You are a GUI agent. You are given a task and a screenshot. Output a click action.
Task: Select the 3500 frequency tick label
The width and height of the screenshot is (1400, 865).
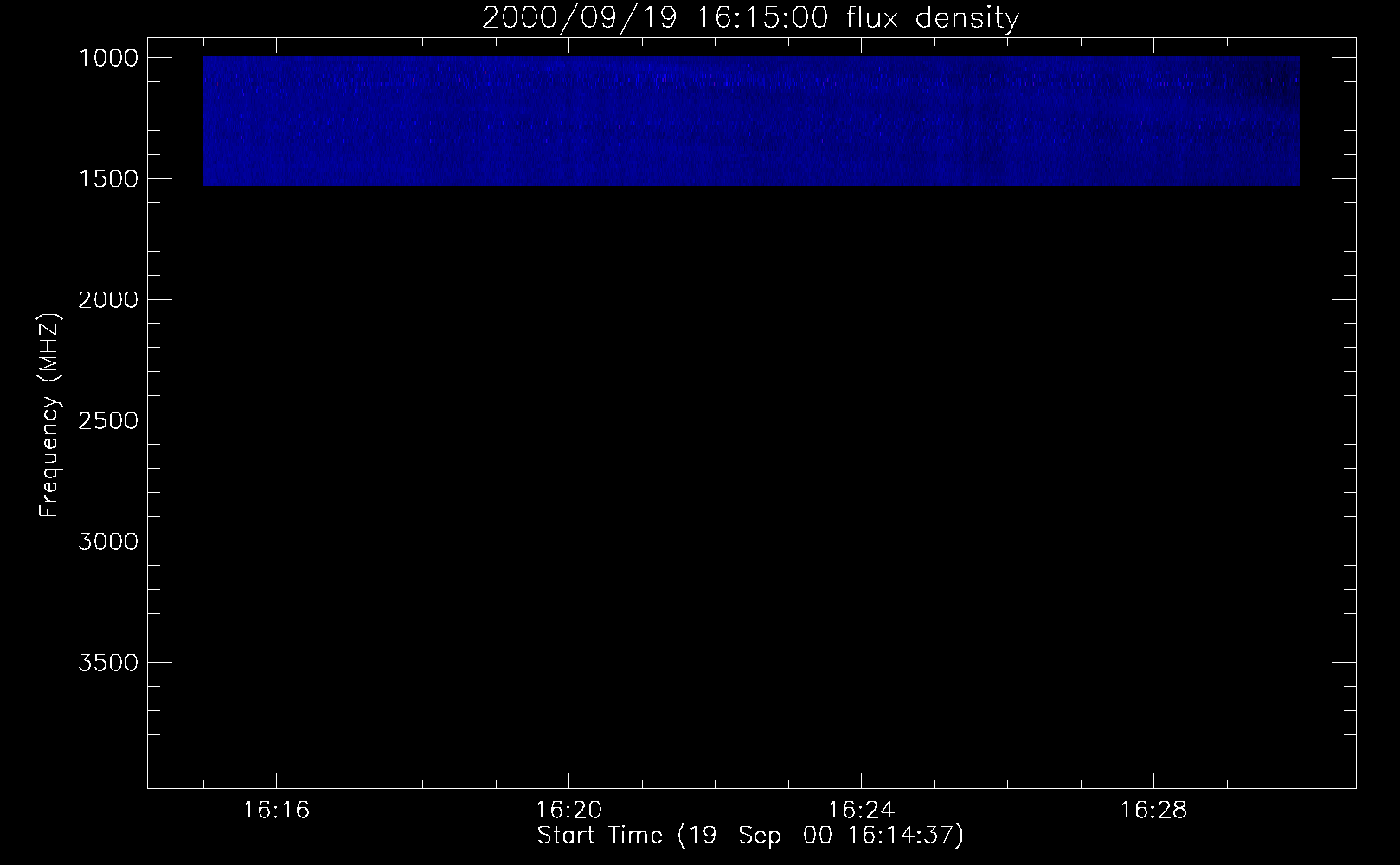(x=108, y=663)
